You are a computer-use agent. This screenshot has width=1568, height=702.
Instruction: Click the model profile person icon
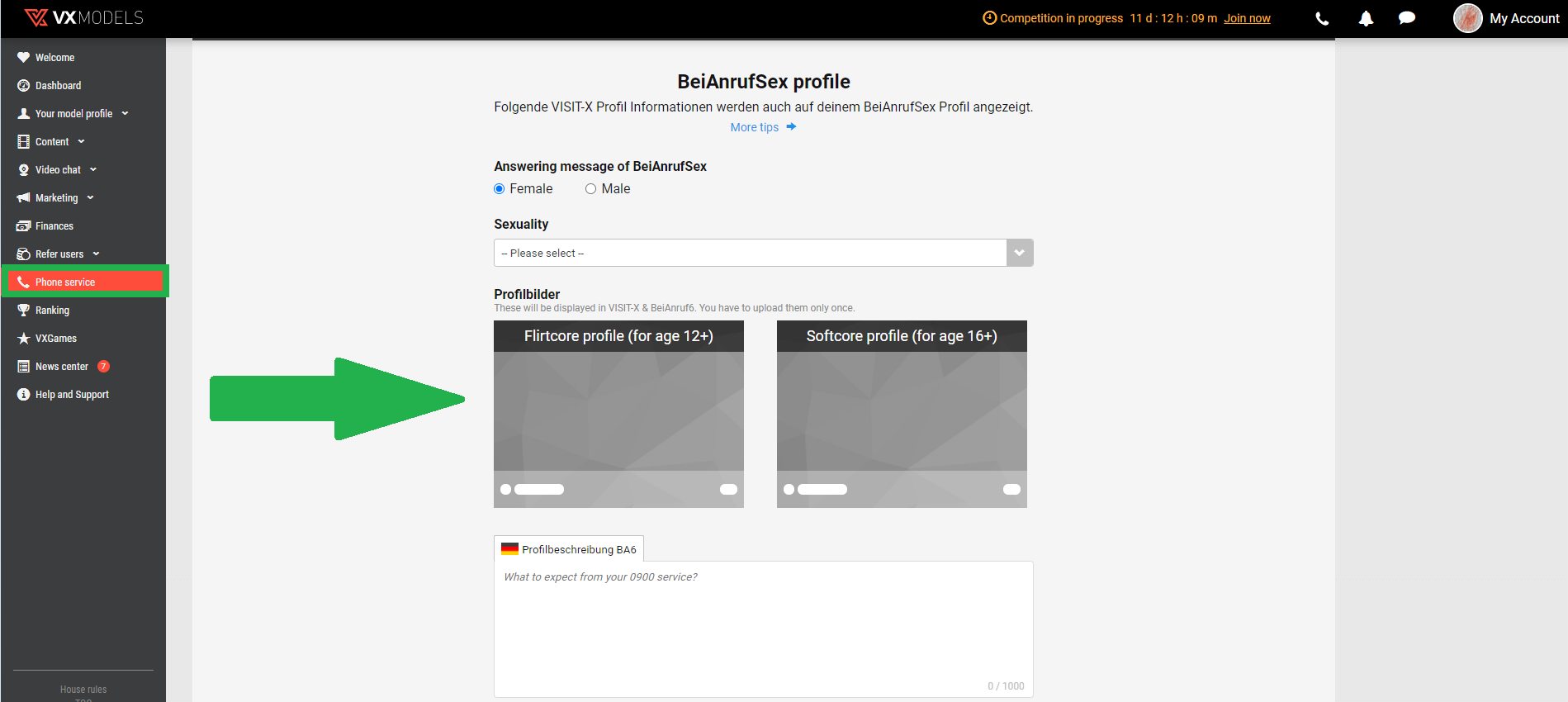pyautogui.click(x=23, y=114)
